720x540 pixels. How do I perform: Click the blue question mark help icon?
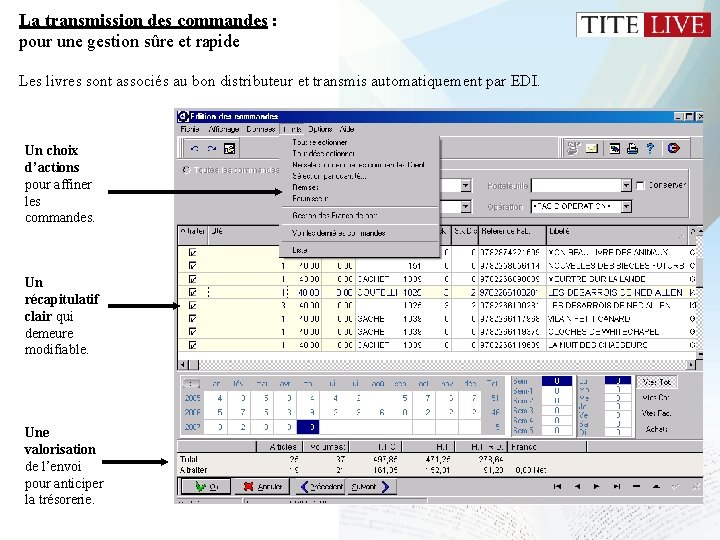650,148
